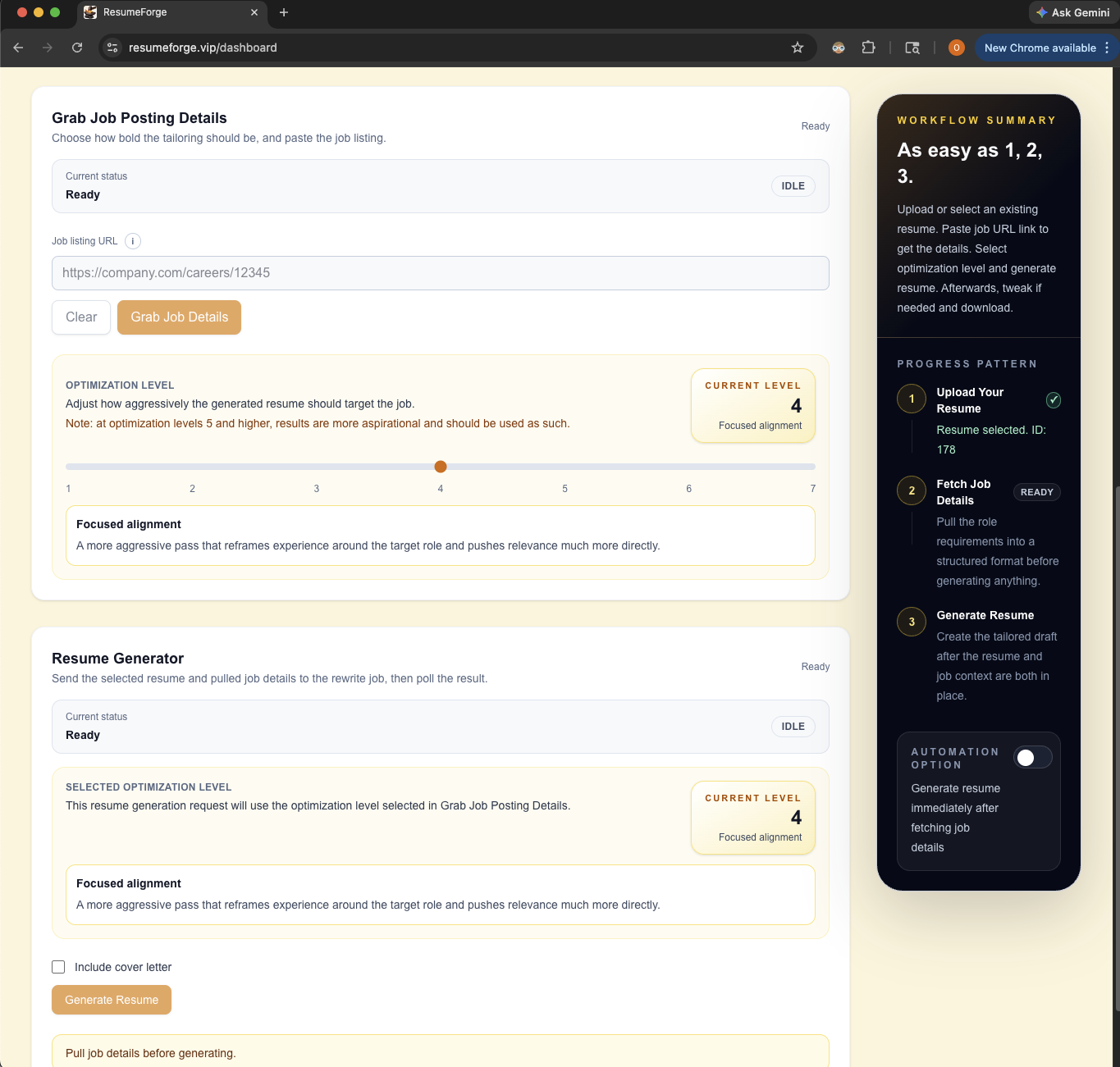
Task: Click the Job listing URL info icon
Action: pyautogui.click(x=133, y=241)
